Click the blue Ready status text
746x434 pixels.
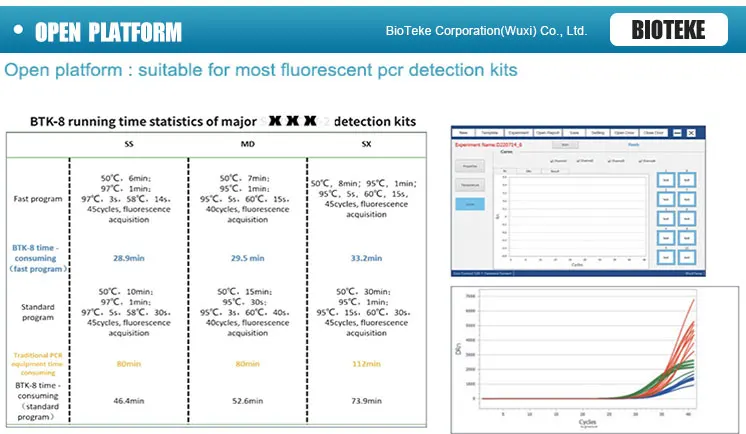coord(634,145)
